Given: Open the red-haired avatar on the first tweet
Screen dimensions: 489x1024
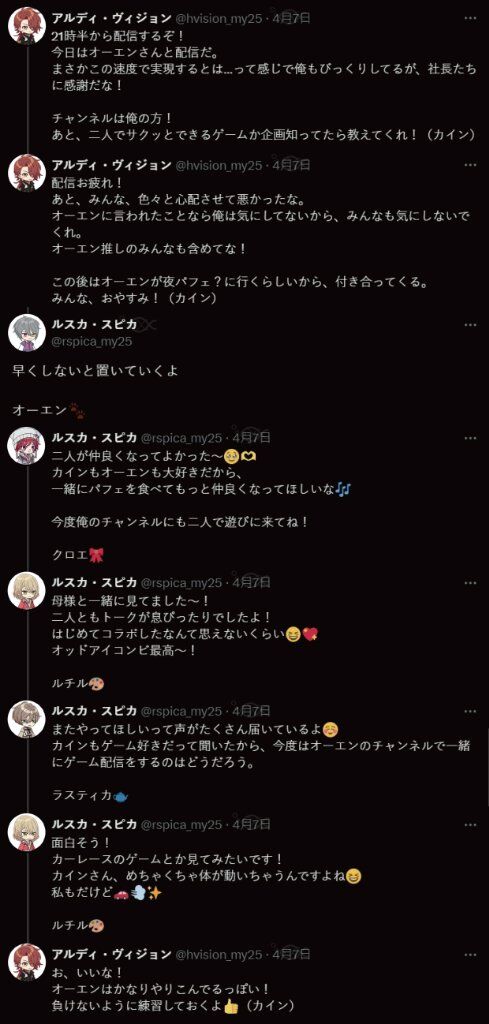Looking at the screenshot, I should tap(26, 26).
